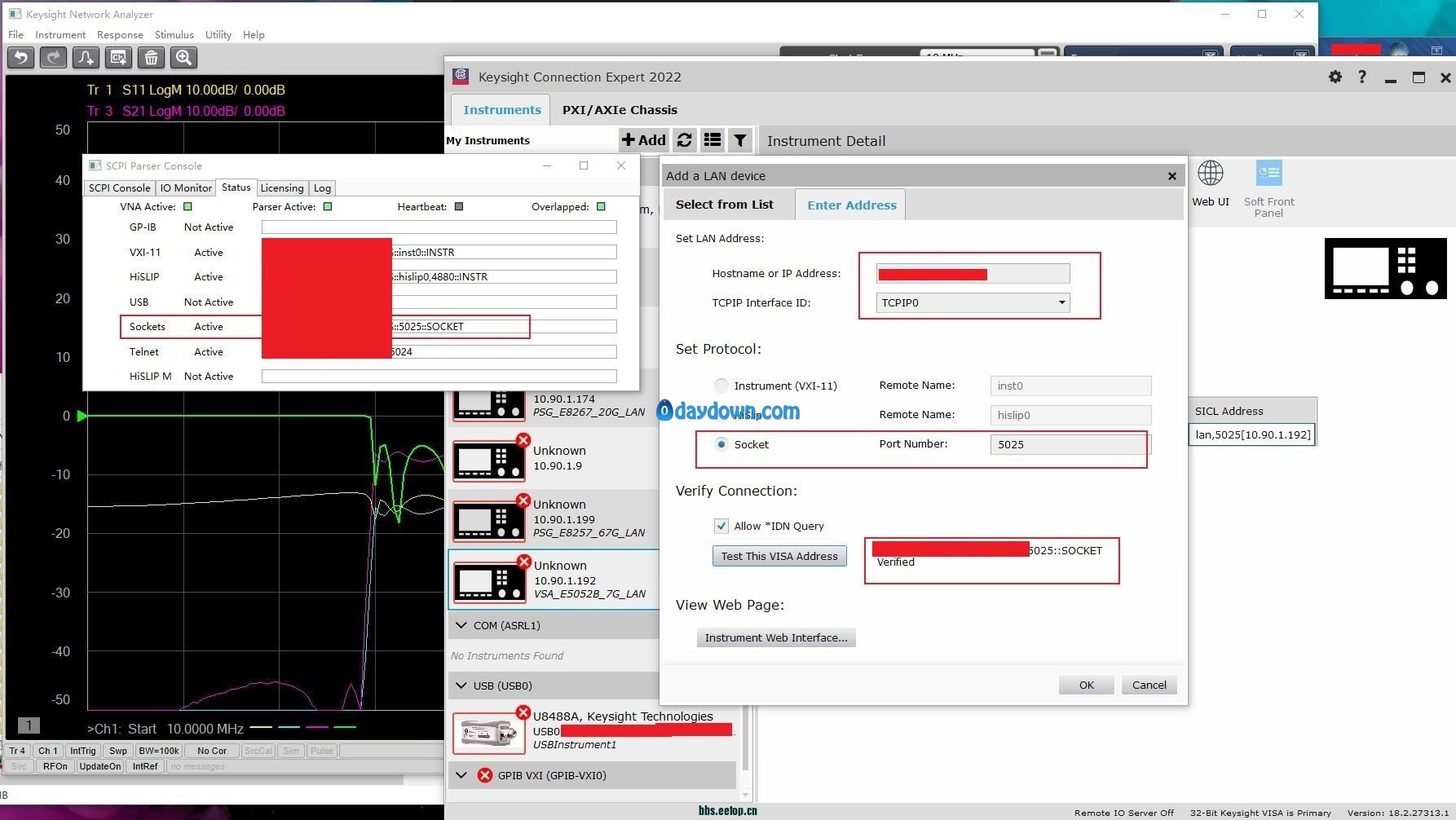Click the add new channel icon
Viewport: 1456px width, 820px height.
point(119,57)
